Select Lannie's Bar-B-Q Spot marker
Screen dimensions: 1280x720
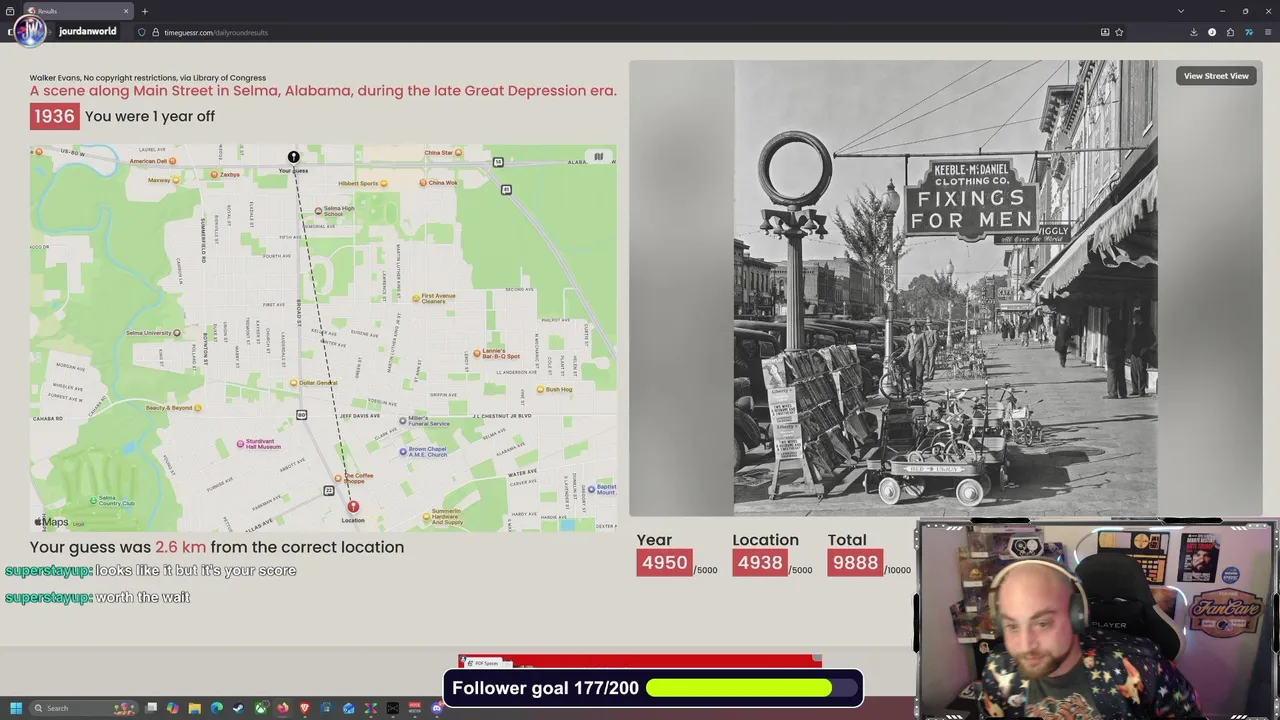pos(476,352)
